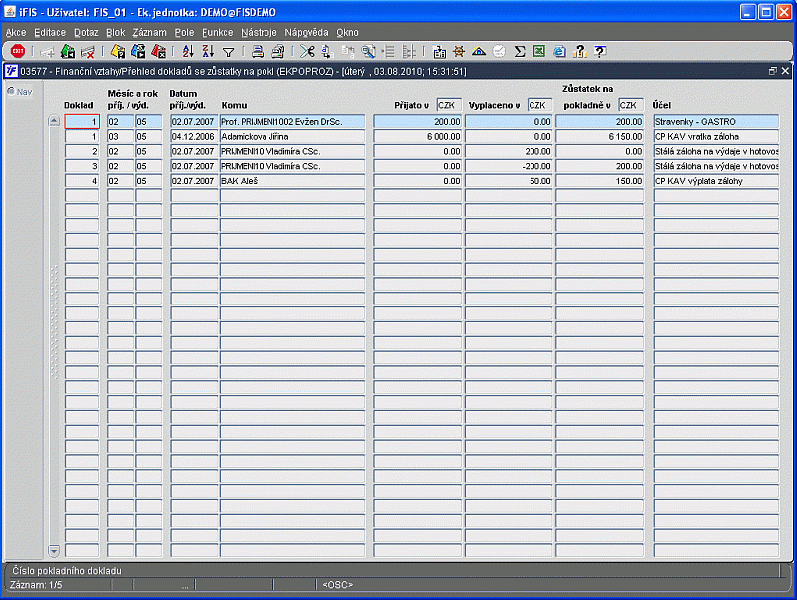Open the Funkce menu

point(218,32)
